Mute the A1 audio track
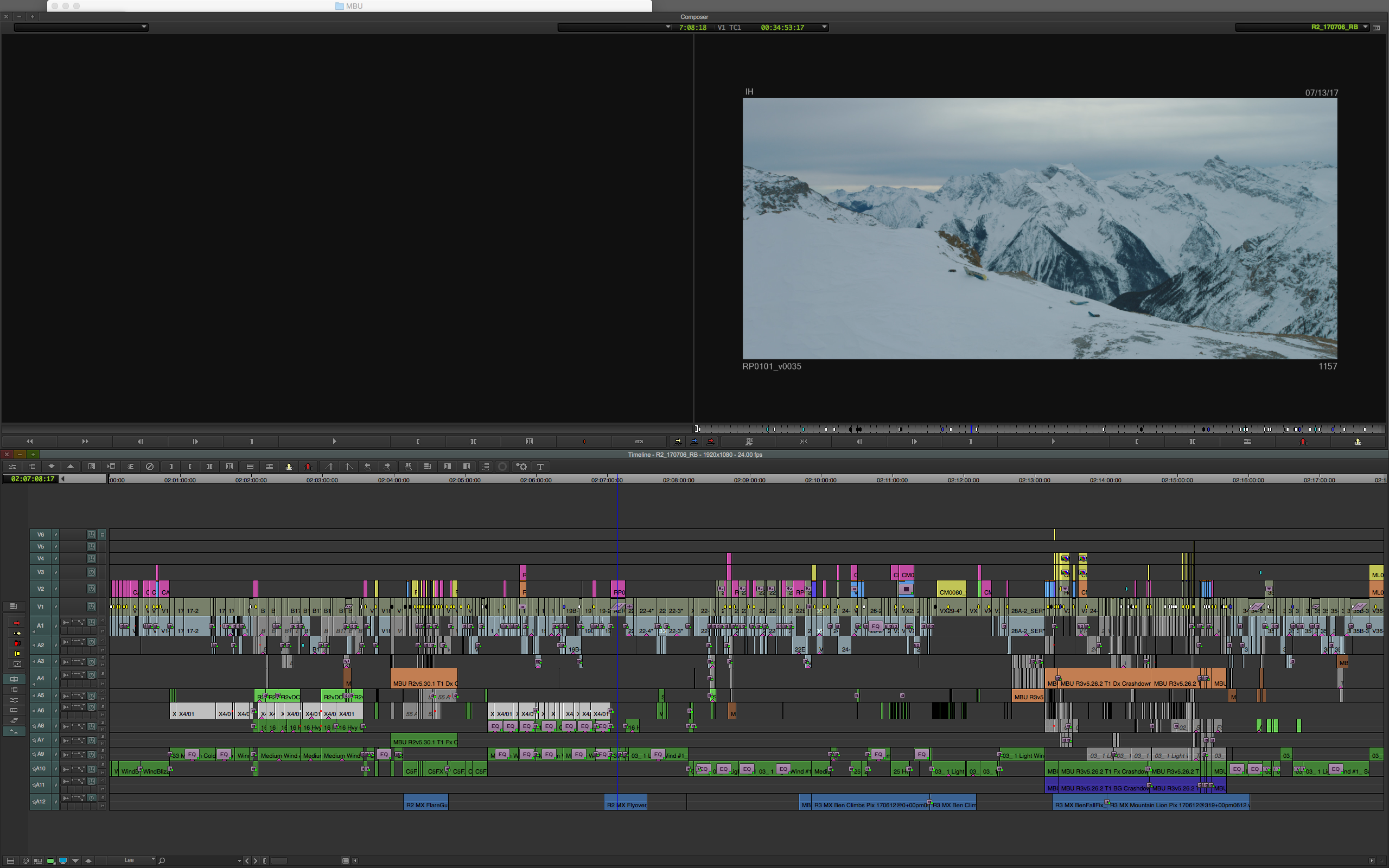This screenshot has height=868, width=1389. (103, 631)
